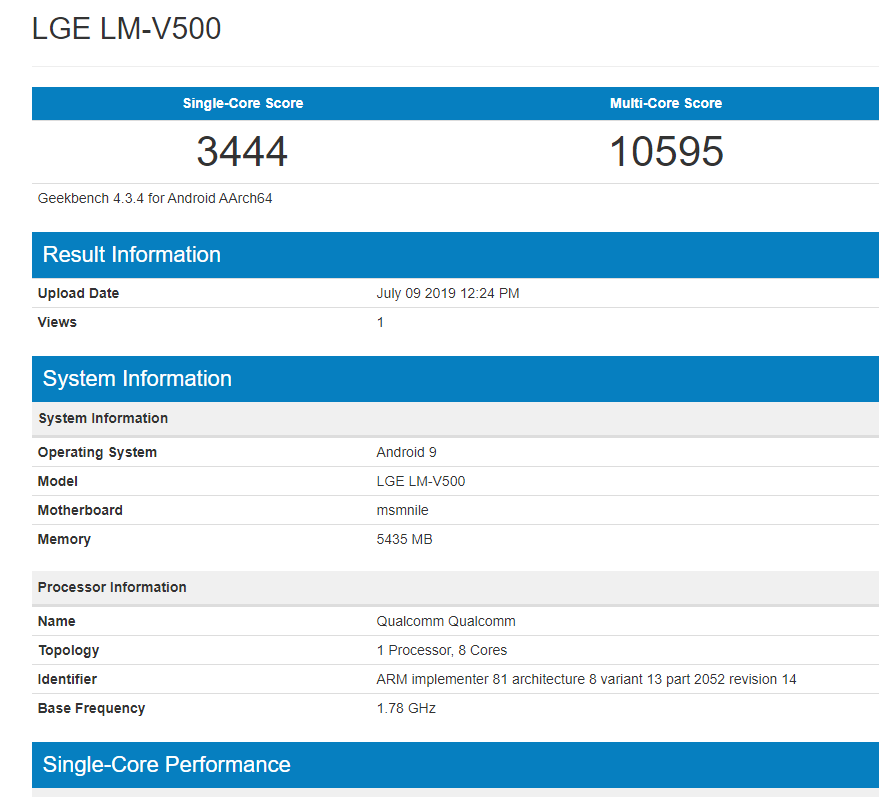Select the Android 9 value

pyautogui.click(x=406, y=452)
